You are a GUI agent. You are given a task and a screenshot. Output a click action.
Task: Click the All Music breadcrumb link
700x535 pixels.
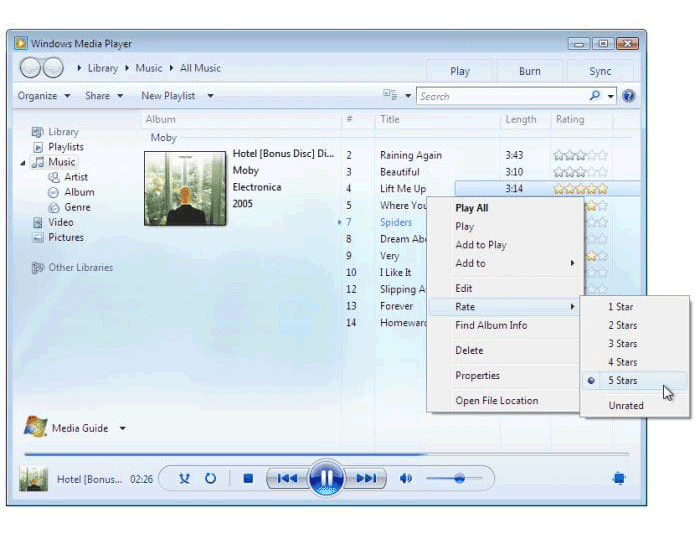tap(200, 68)
